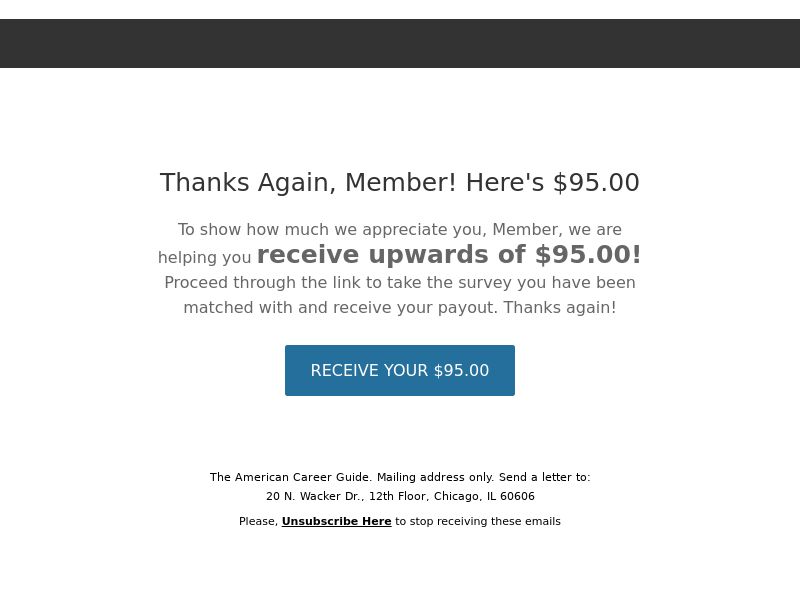Click the '$95.00' amount in the heading
Viewport: 800px width, 600px height.
(596, 183)
